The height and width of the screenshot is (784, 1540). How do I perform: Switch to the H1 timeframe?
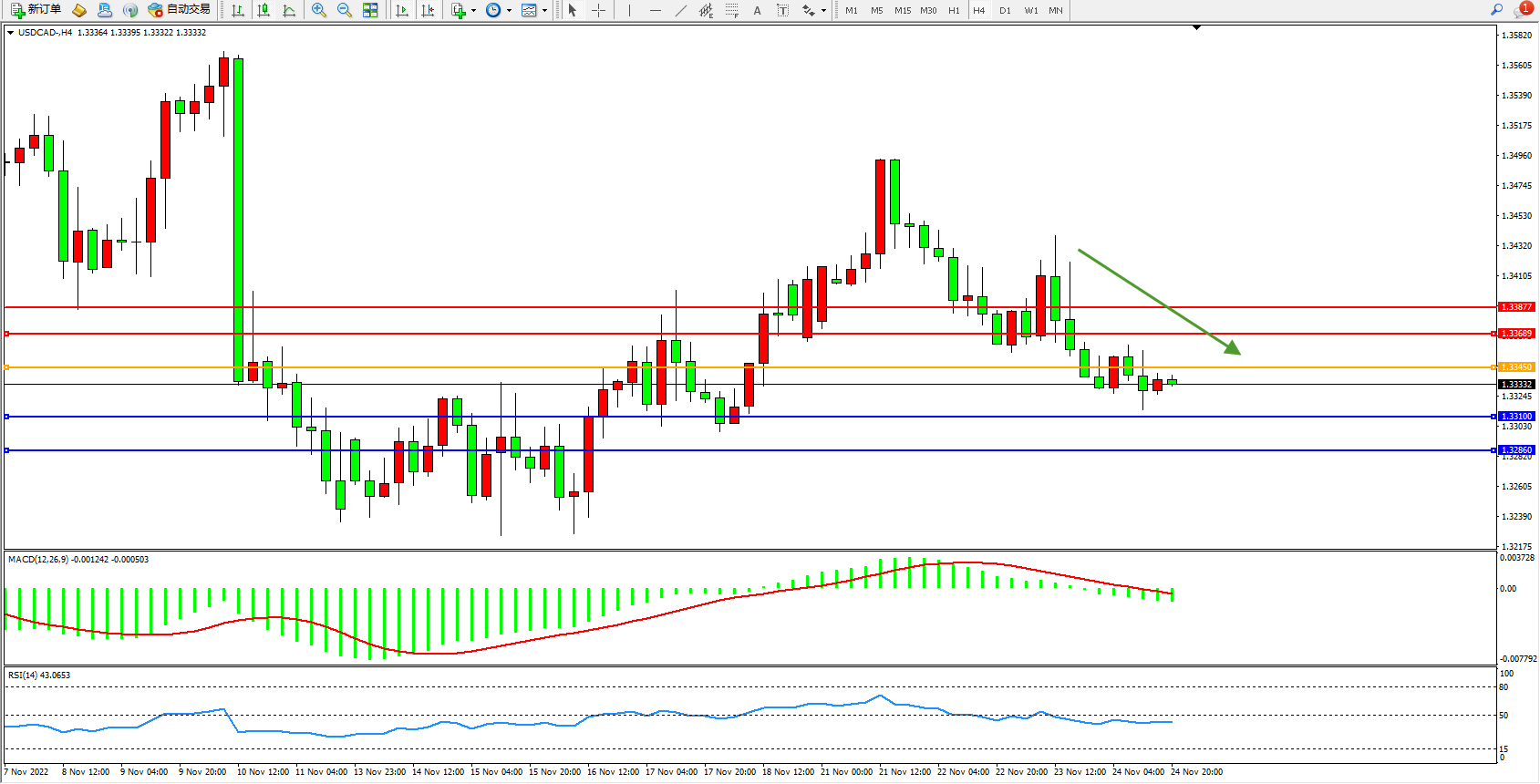[x=954, y=10]
